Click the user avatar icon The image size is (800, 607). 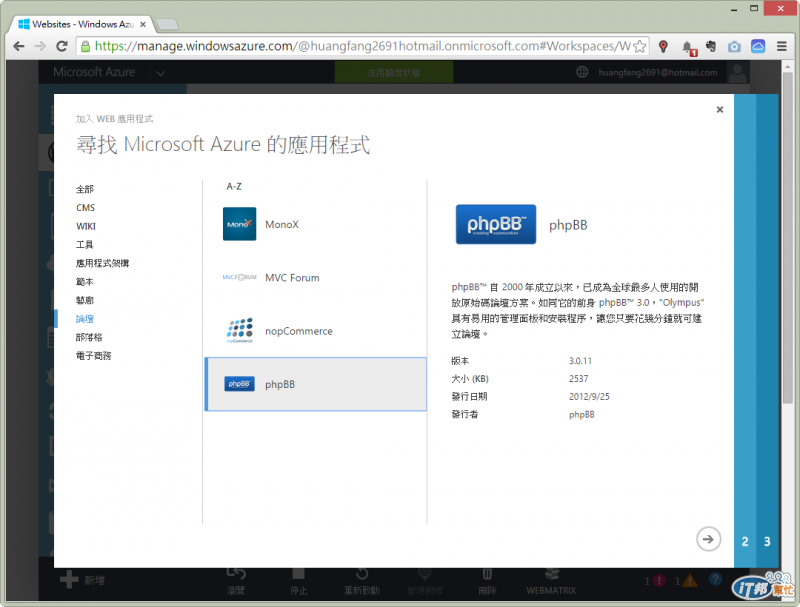[737, 72]
